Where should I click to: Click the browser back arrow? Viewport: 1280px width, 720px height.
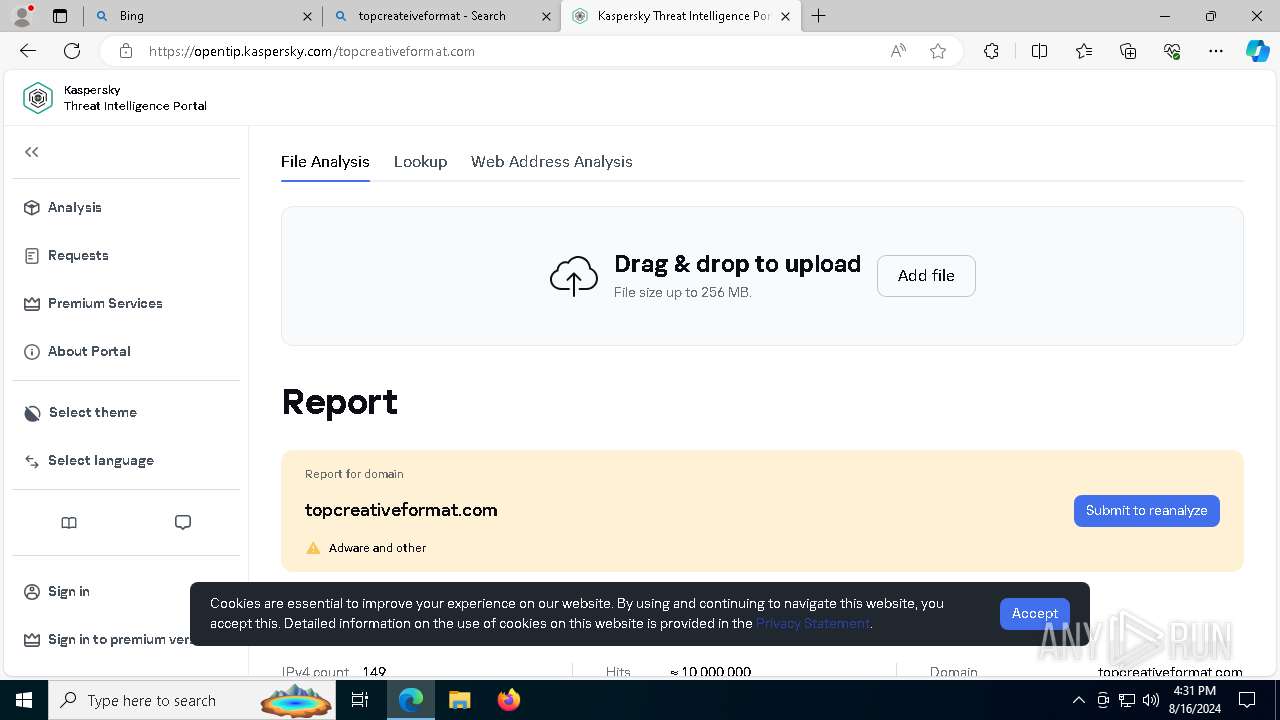[28, 51]
